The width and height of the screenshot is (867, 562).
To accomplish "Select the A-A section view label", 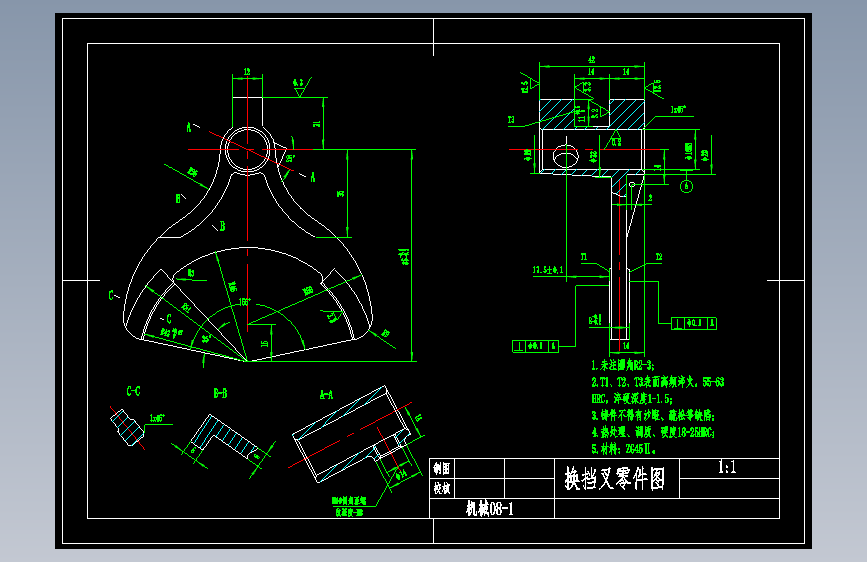I will (326, 394).
